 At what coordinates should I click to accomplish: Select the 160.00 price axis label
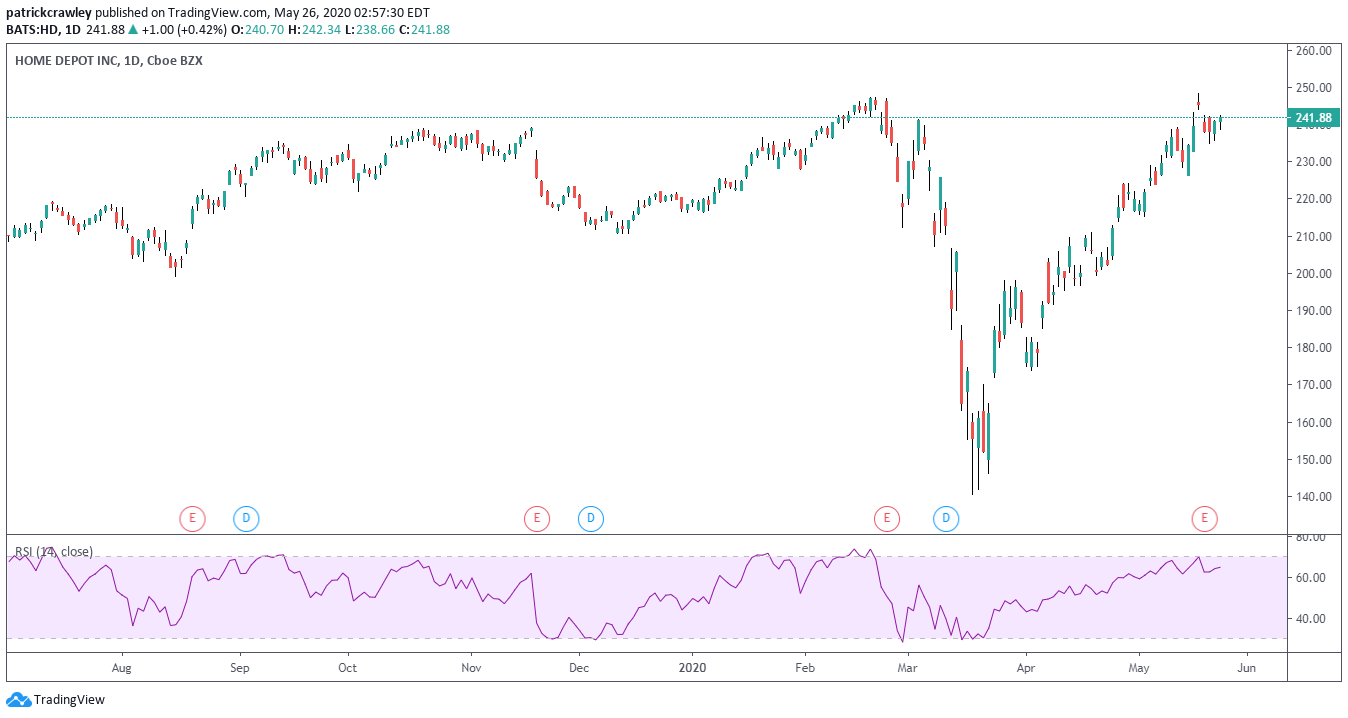(x=1313, y=422)
